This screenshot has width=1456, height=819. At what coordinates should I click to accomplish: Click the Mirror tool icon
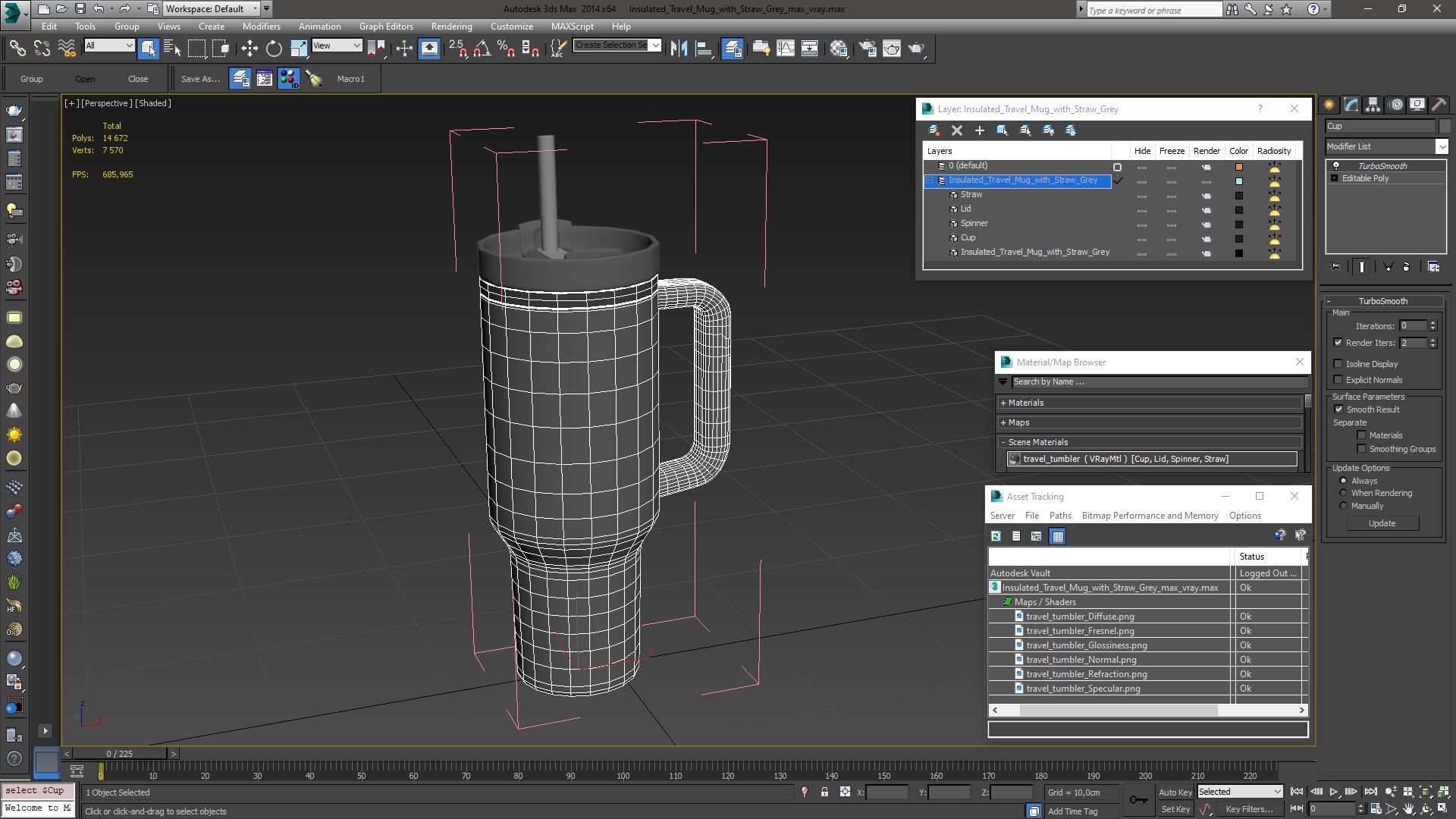click(679, 49)
